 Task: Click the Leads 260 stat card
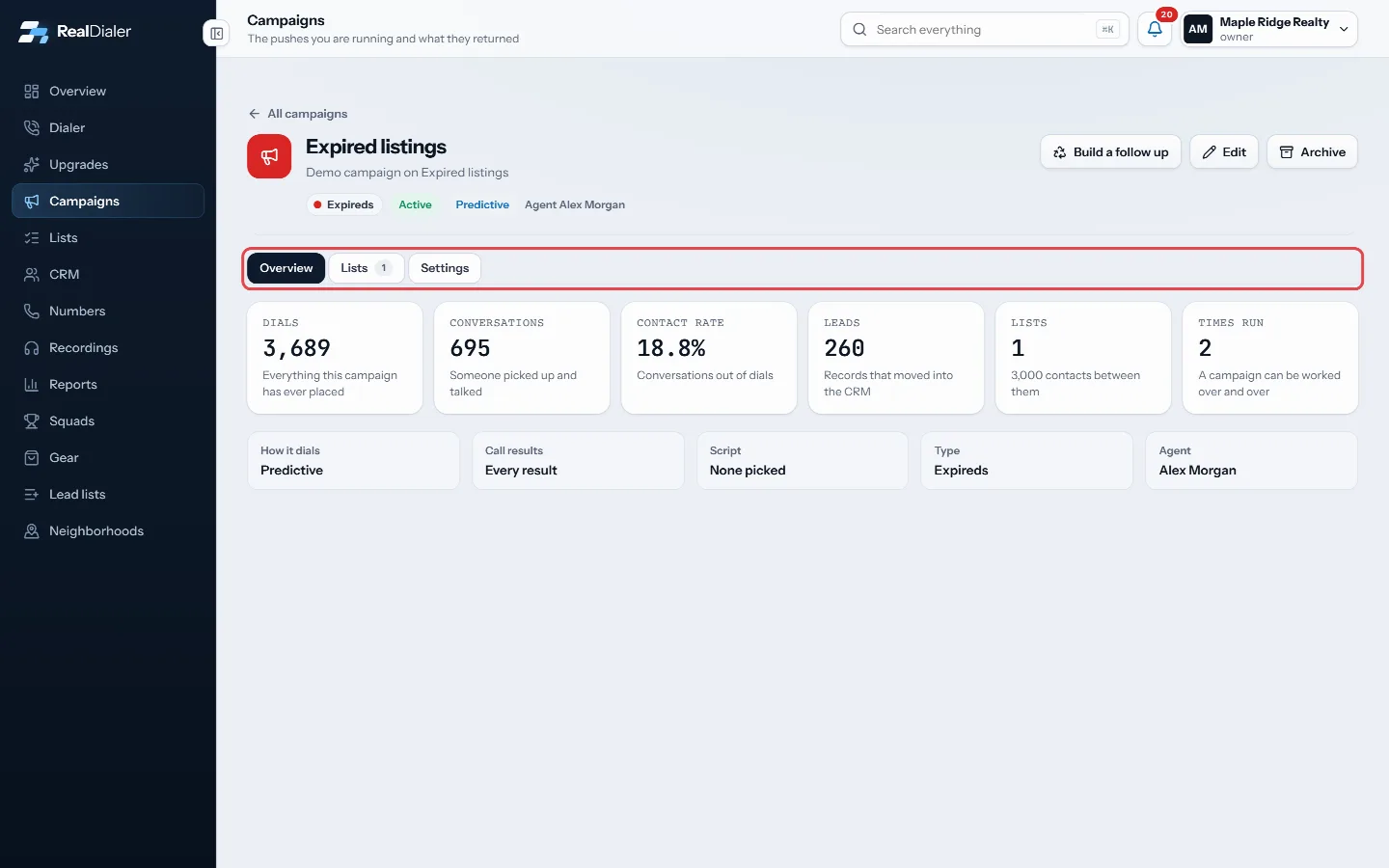tap(896, 358)
